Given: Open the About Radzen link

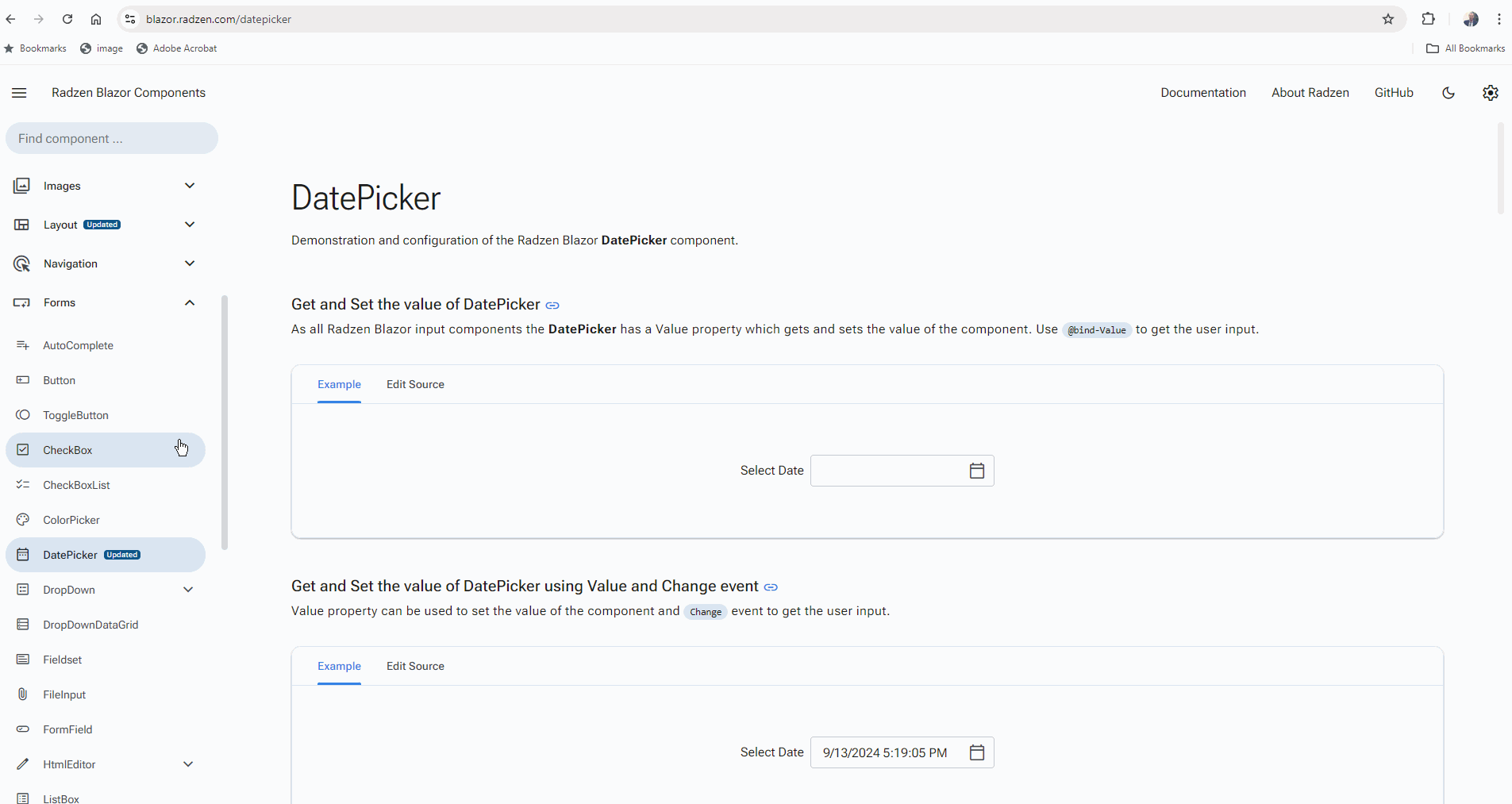Looking at the screenshot, I should 1310,93.
